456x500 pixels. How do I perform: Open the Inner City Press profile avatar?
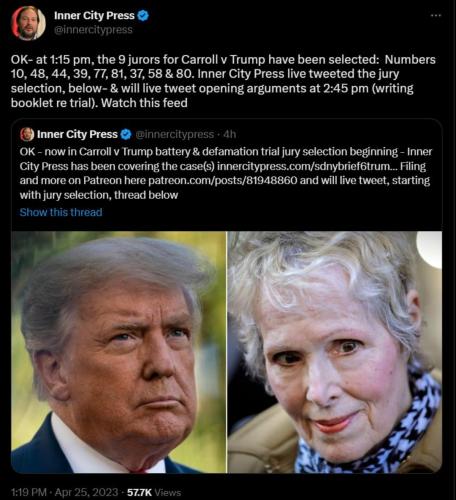pos(28,23)
